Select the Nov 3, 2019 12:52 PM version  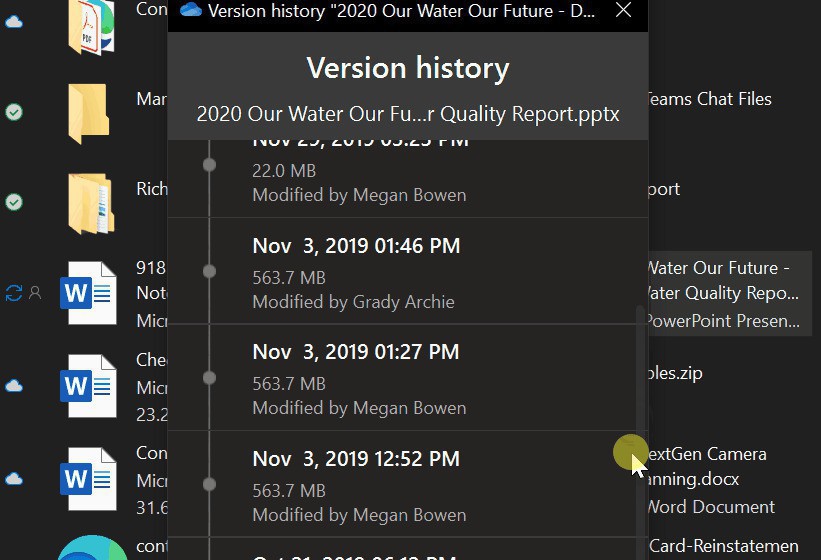pyautogui.click(x=400, y=484)
